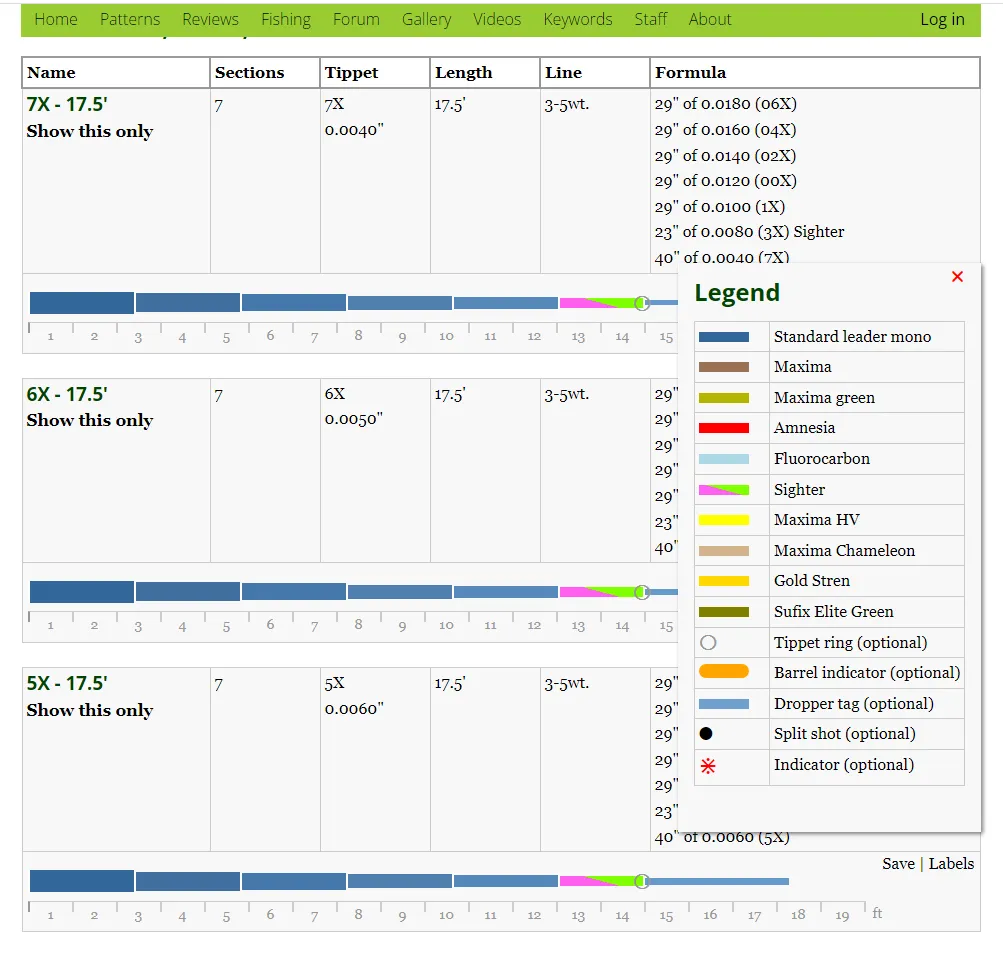Click the pink-green Sighter legend swatch
Viewport: 1003px width, 959px height.
click(x=723, y=489)
